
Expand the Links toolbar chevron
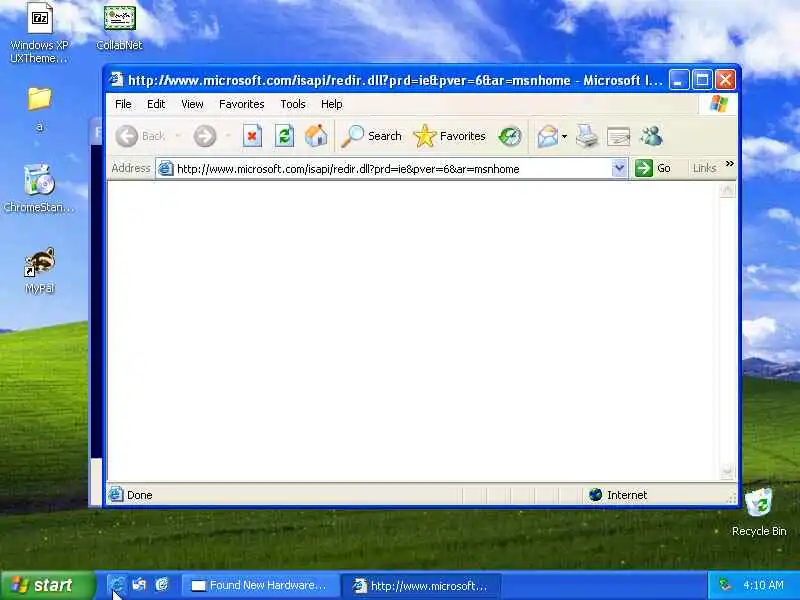[730, 164]
